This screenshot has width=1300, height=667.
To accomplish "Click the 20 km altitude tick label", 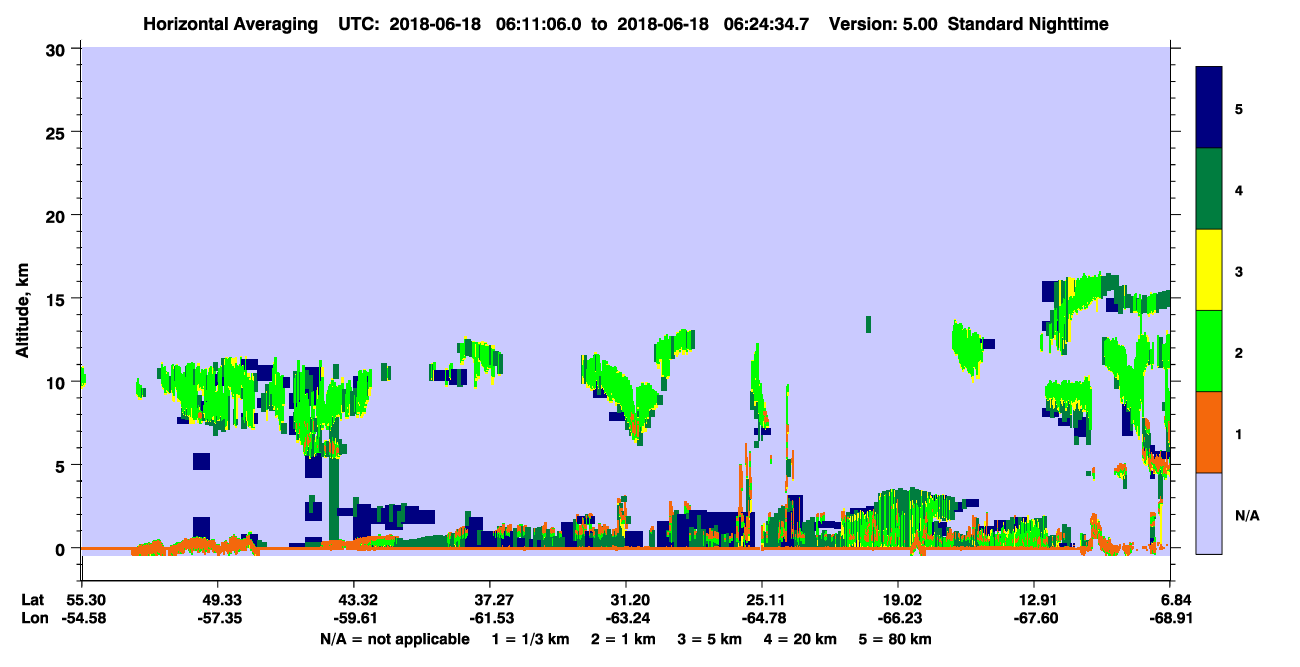I will [58, 216].
